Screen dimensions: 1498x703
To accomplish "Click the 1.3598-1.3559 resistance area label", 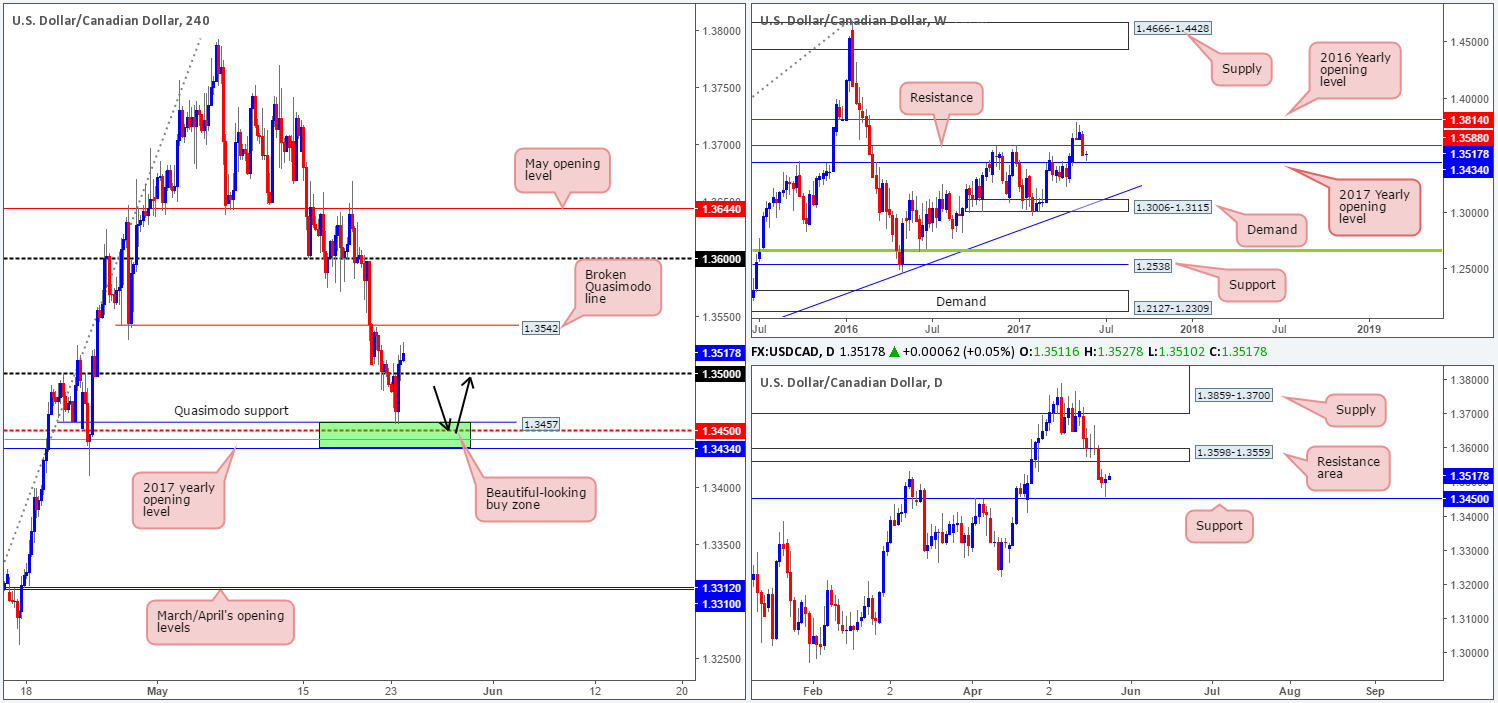I will pos(1235,454).
